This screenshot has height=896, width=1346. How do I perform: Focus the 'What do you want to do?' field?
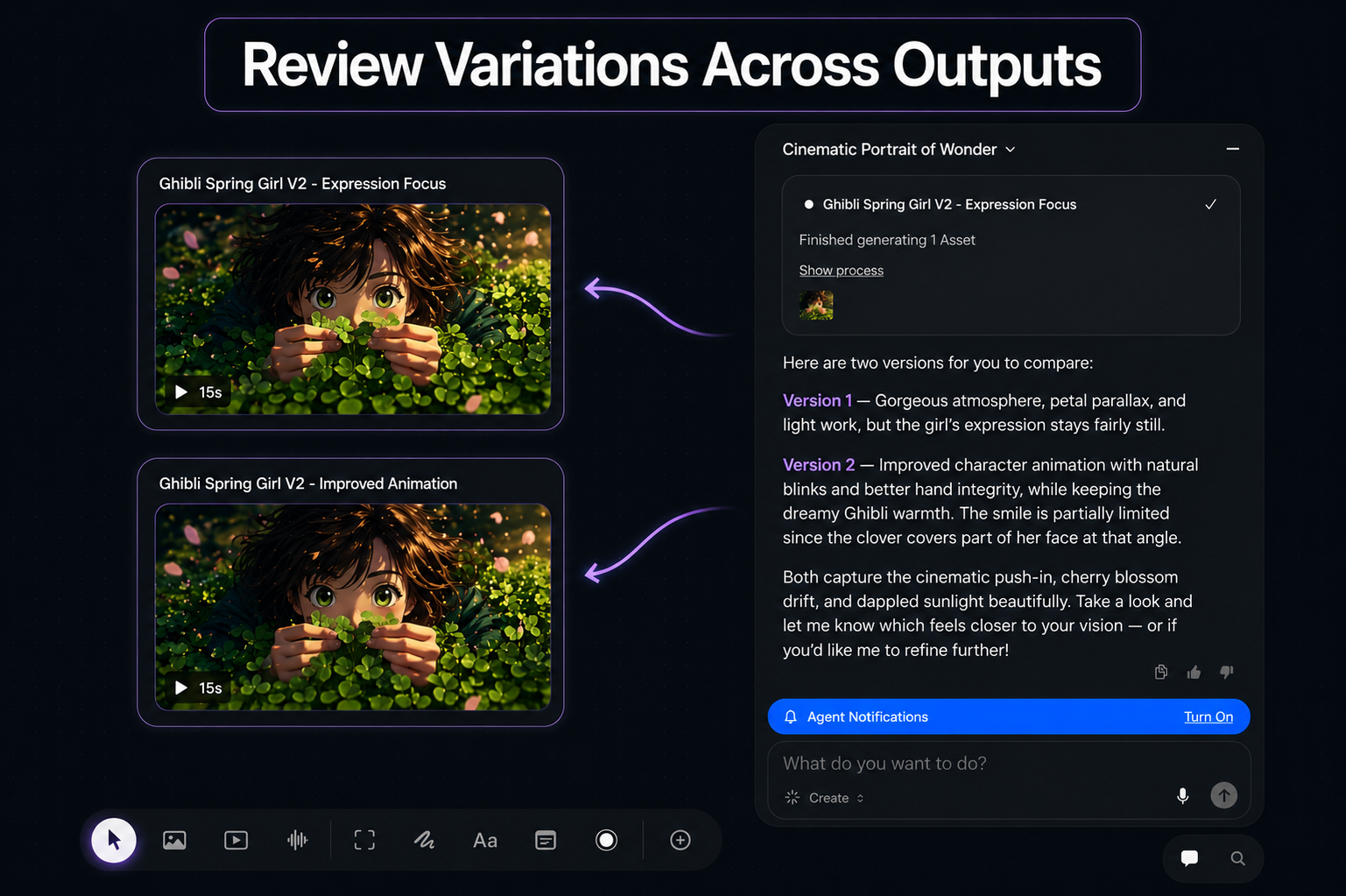tap(1009, 764)
